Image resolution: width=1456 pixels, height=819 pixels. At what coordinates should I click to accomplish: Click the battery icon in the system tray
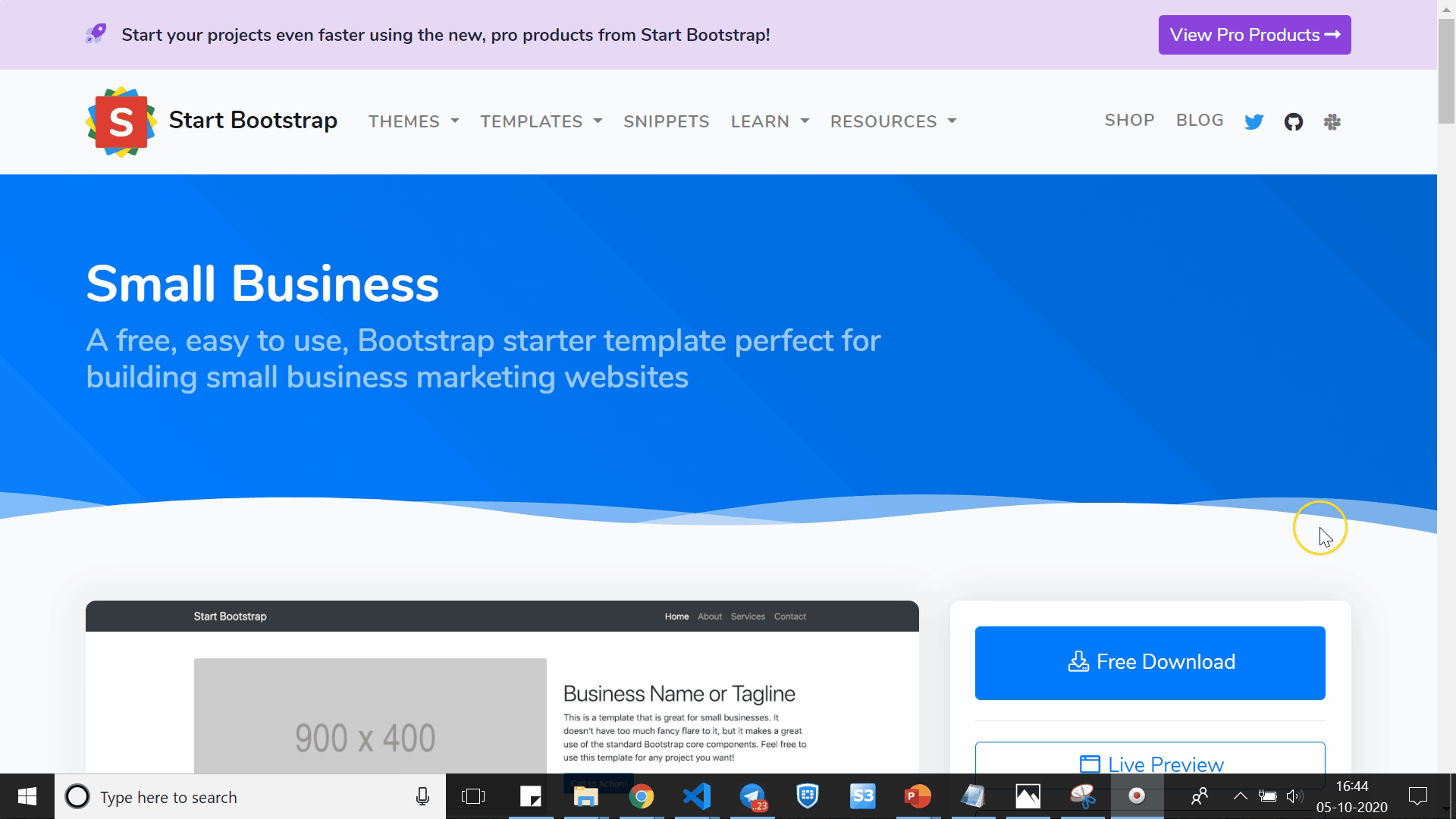coord(1267,796)
